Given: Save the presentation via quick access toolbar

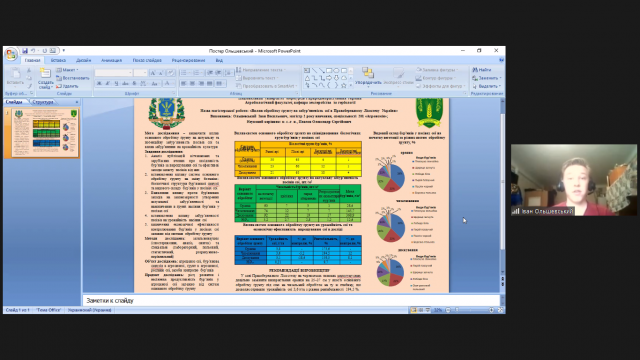Looking at the screenshot, I should 25,51.
